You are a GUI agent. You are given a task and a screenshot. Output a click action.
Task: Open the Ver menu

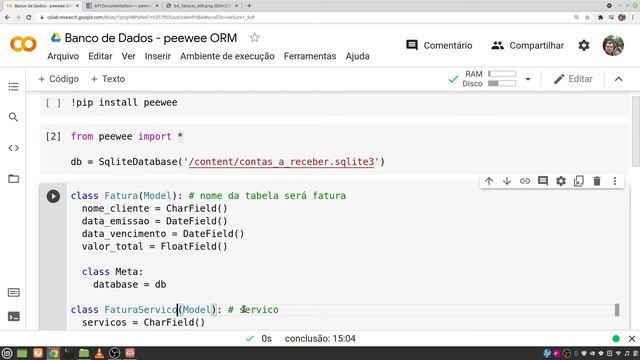pyautogui.click(x=128, y=56)
